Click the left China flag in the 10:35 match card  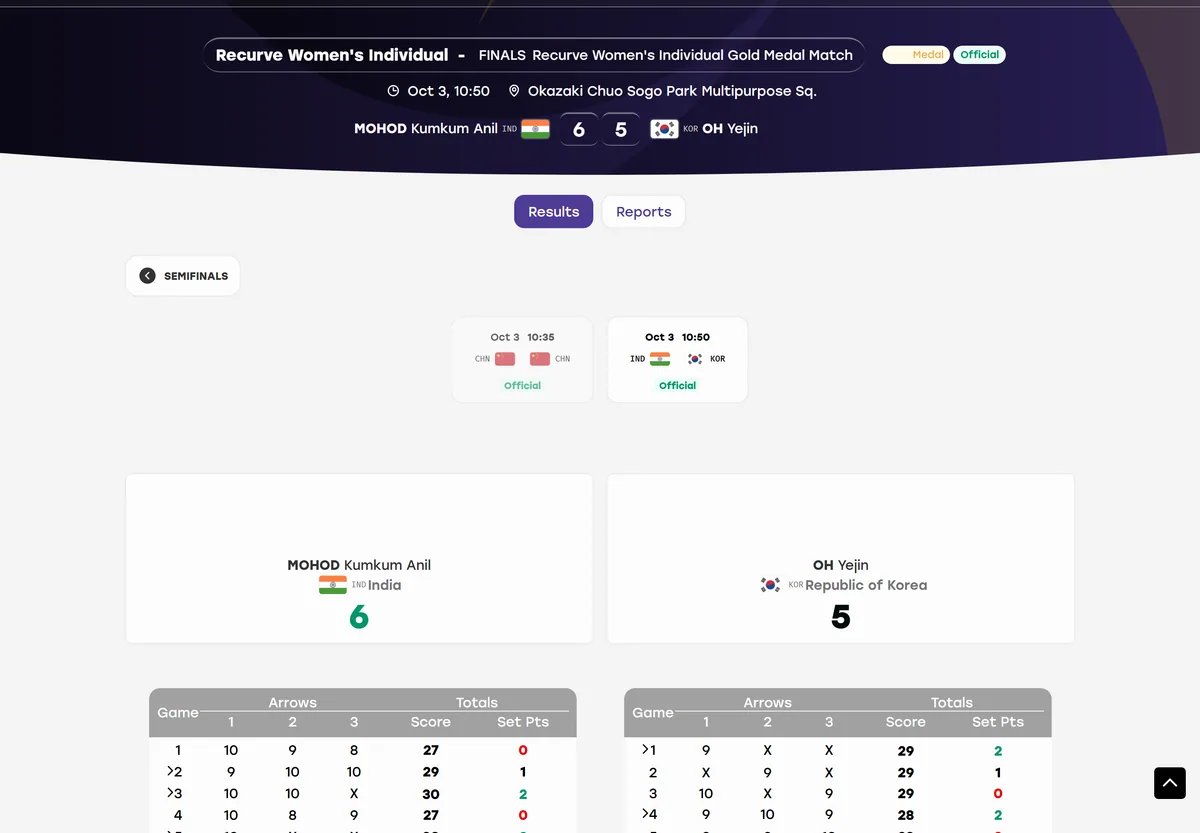tap(505, 359)
